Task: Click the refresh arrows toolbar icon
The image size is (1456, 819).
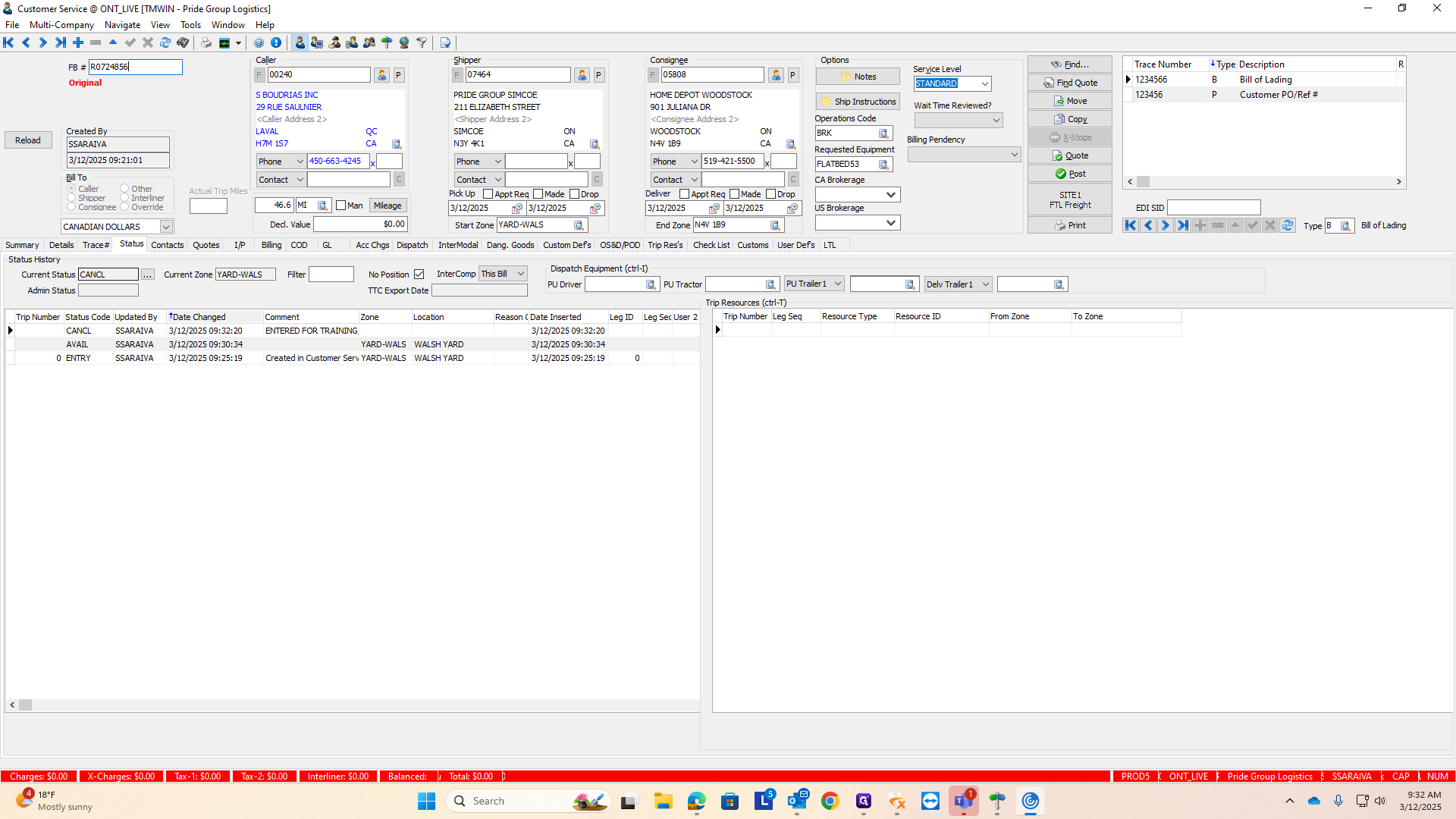Action: click(x=165, y=42)
